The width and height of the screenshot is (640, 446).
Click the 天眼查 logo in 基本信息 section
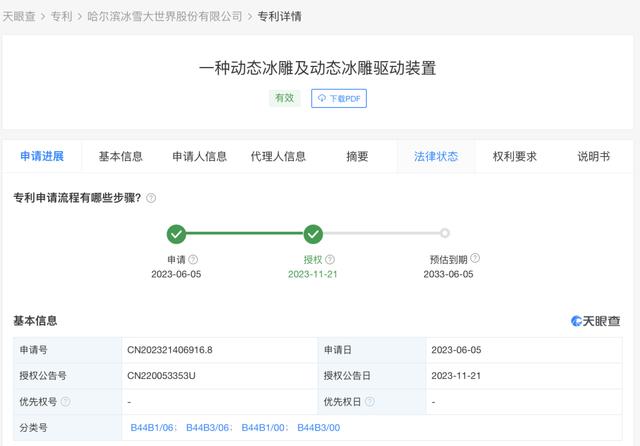click(595, 321)
